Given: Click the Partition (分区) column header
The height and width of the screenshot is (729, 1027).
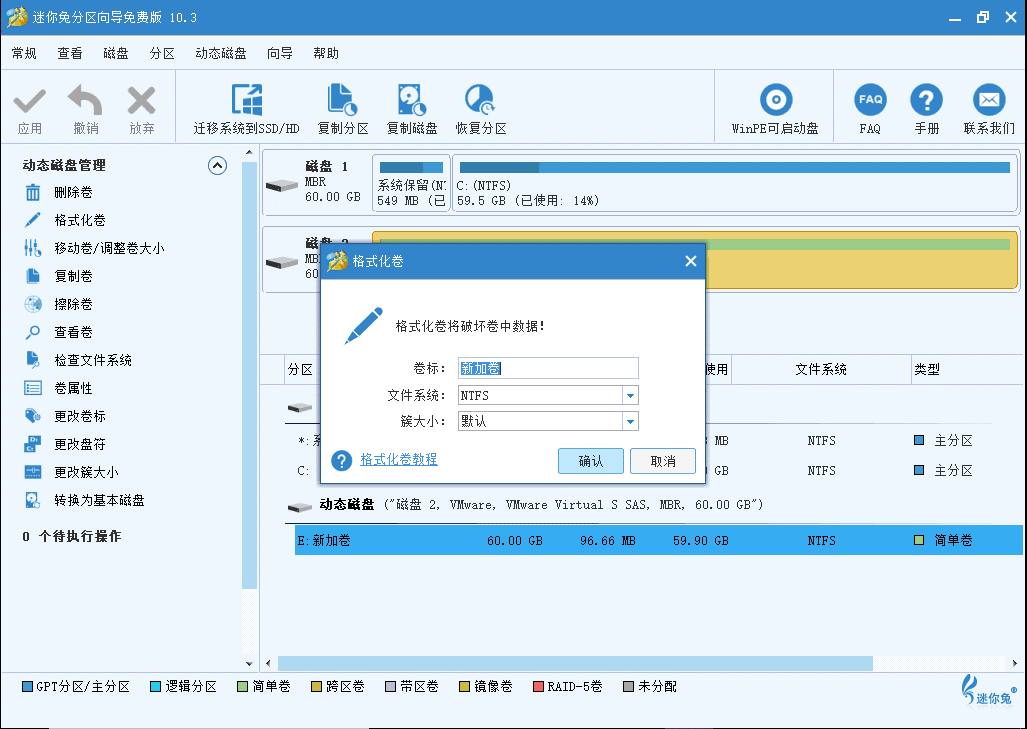Looking at the screenshot, I should point(300,370).
